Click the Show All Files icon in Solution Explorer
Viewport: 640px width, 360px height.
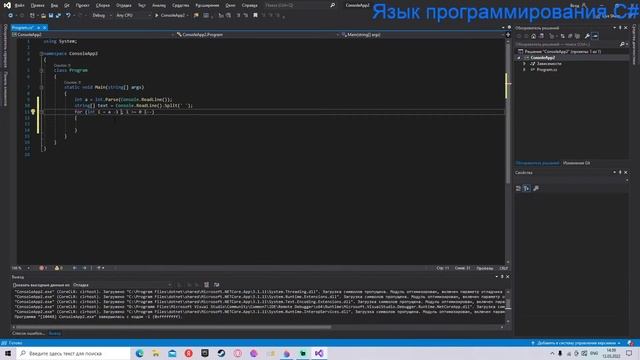point(577,36)
